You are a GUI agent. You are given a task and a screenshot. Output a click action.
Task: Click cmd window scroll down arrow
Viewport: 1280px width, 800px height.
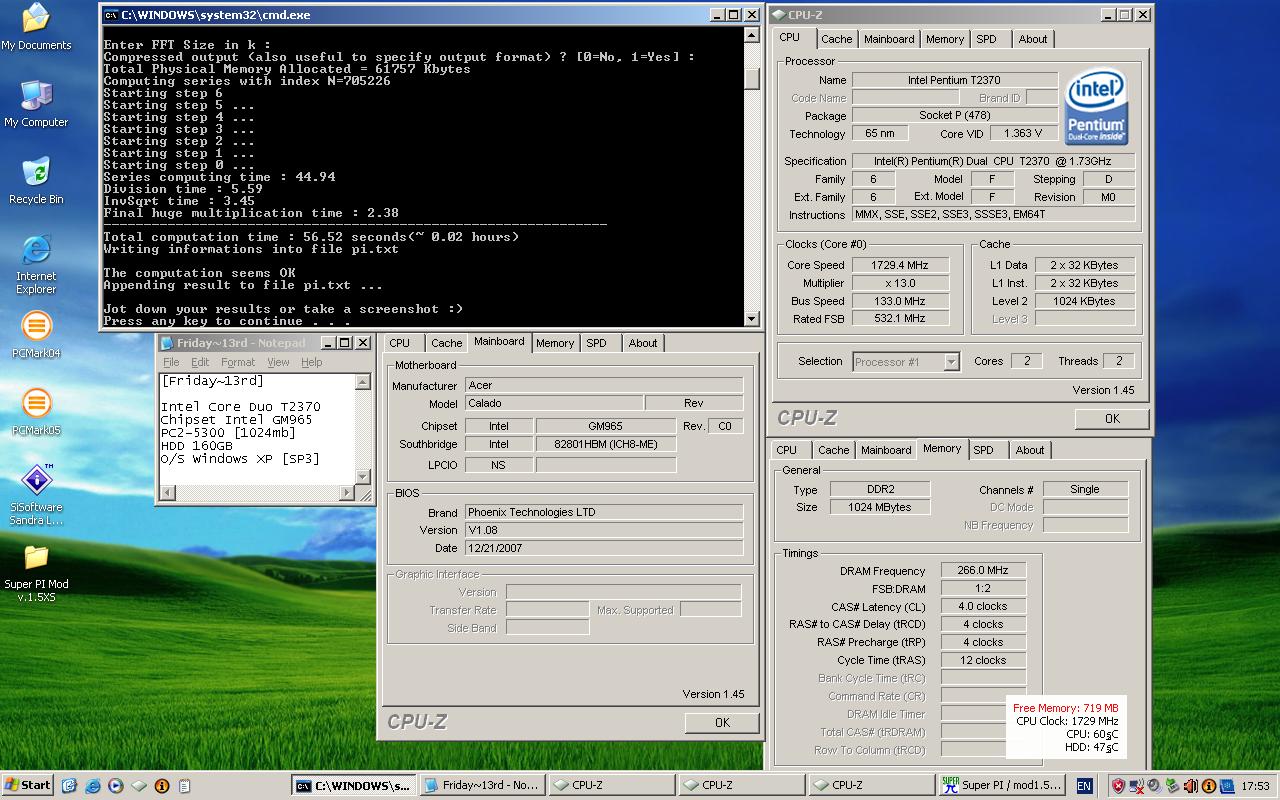(752, 319)
